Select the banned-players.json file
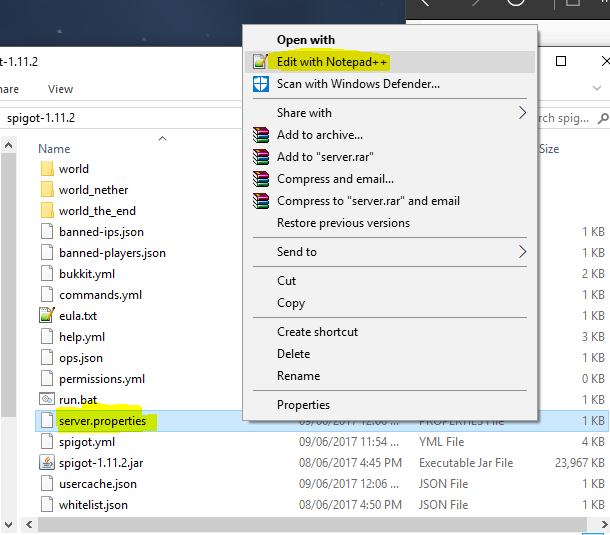 (112, 253)
